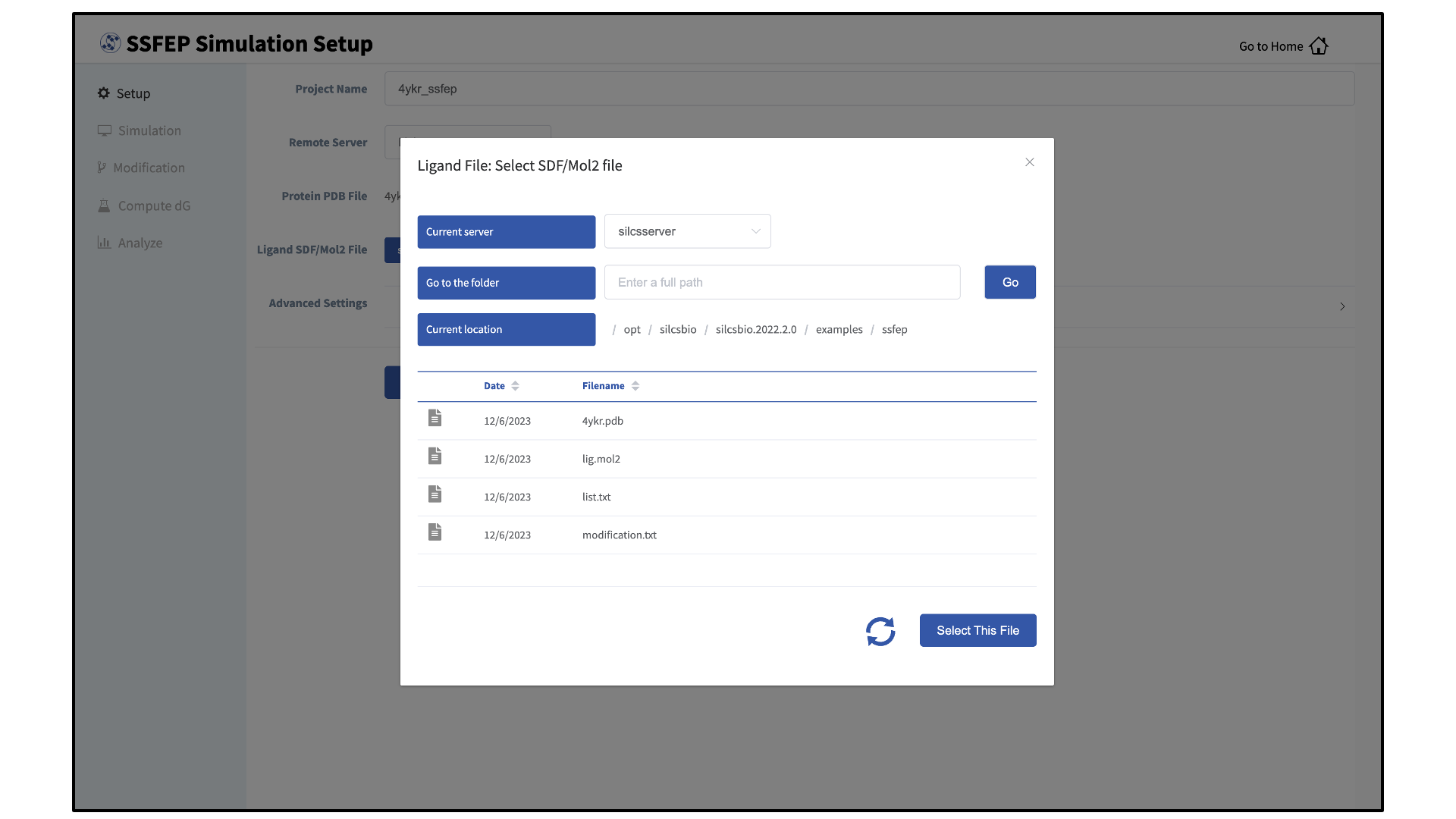This screenshot has height=819, width=1456.
Task: Click the Project Name input field
Action: click(870, 89)
